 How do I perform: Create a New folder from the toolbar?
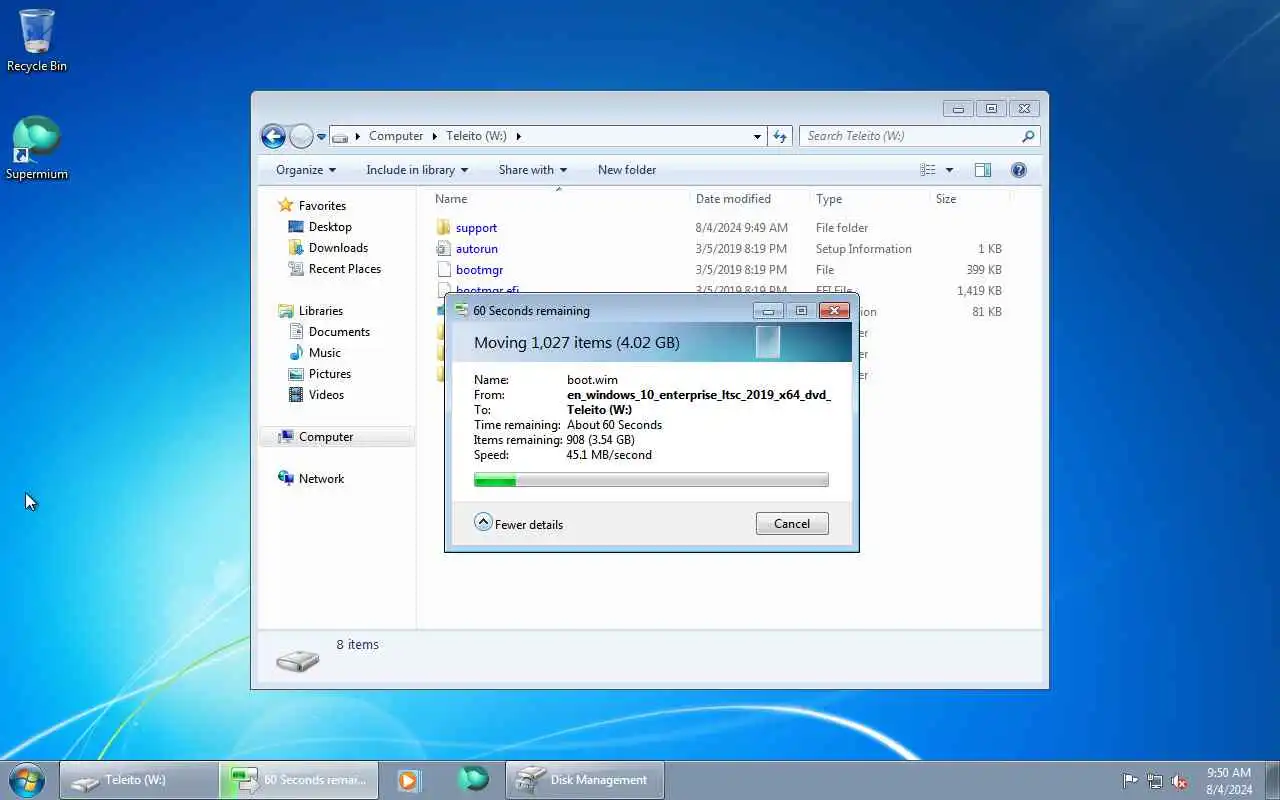pos(627,170)
